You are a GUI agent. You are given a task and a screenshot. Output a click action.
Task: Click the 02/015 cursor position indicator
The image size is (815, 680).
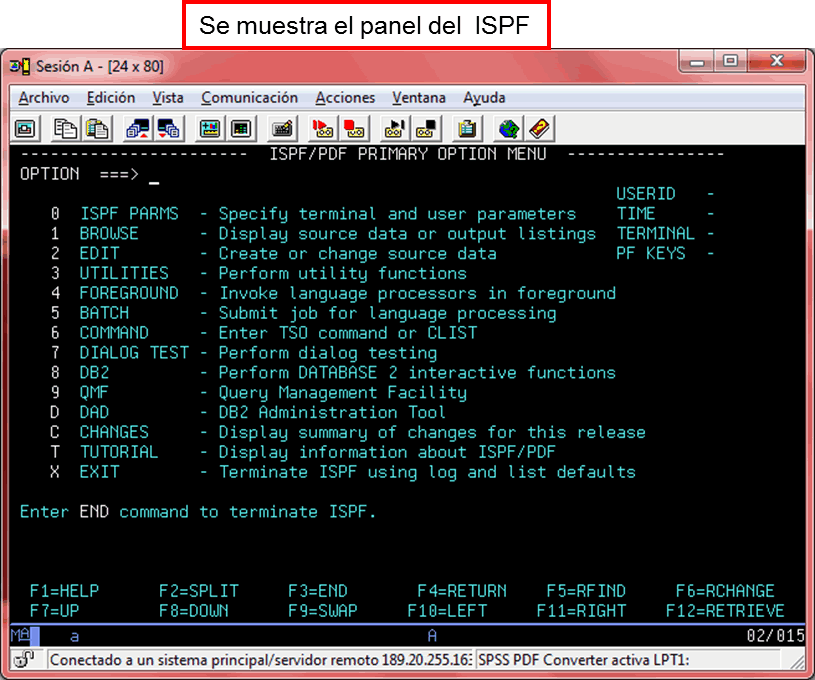[x=775, y=635]
